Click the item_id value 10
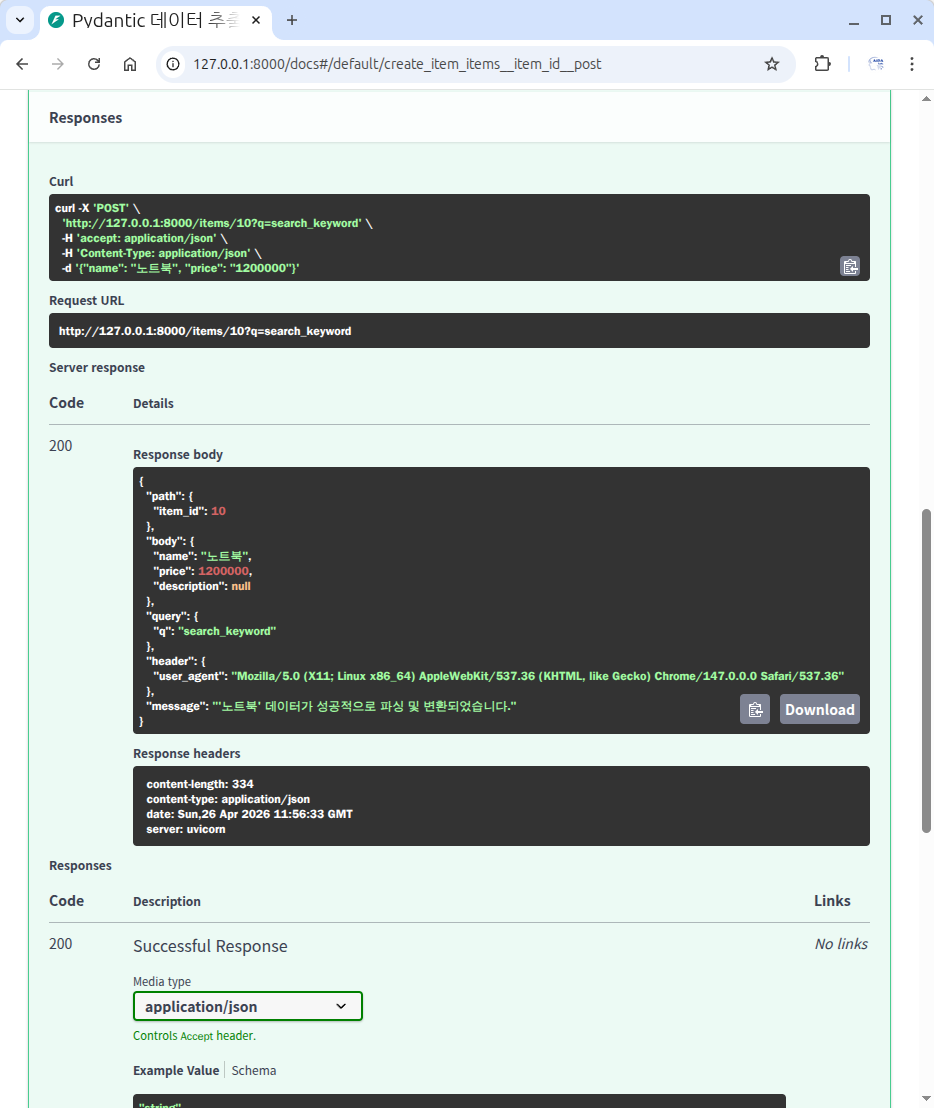 (x=218, y=511)
